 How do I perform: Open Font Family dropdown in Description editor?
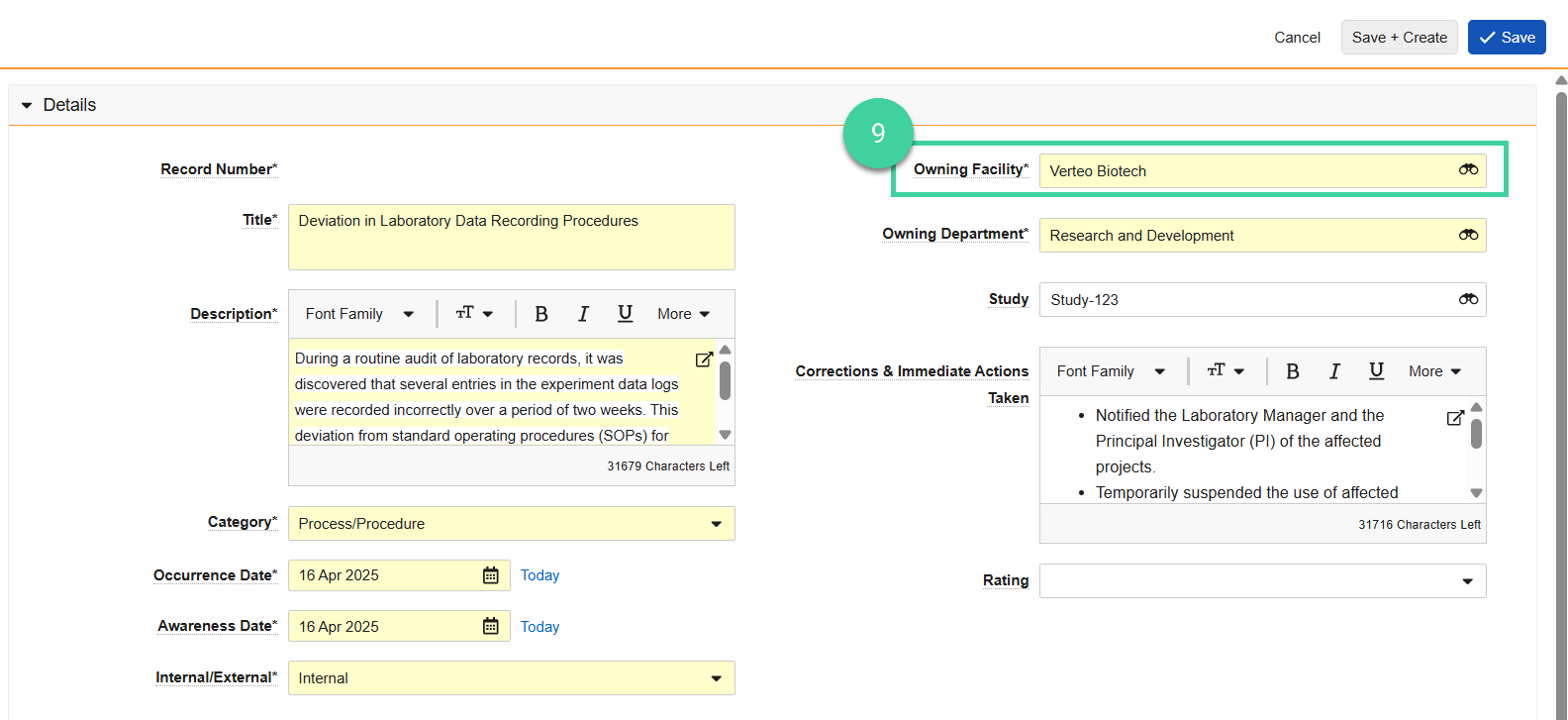(359, 314)
